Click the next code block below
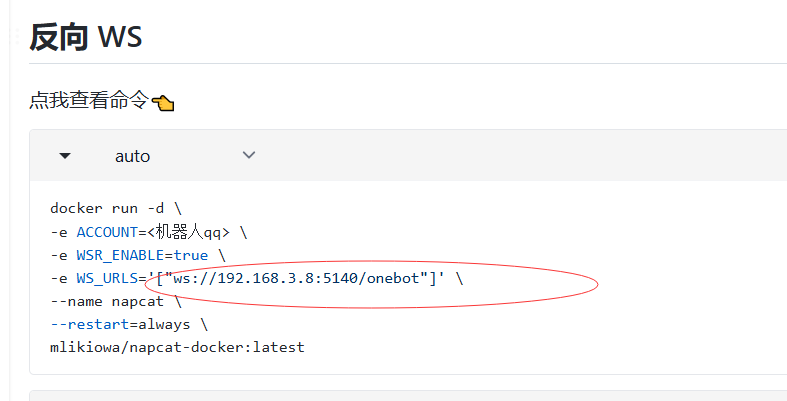The image size is (787, 401). 408,395
